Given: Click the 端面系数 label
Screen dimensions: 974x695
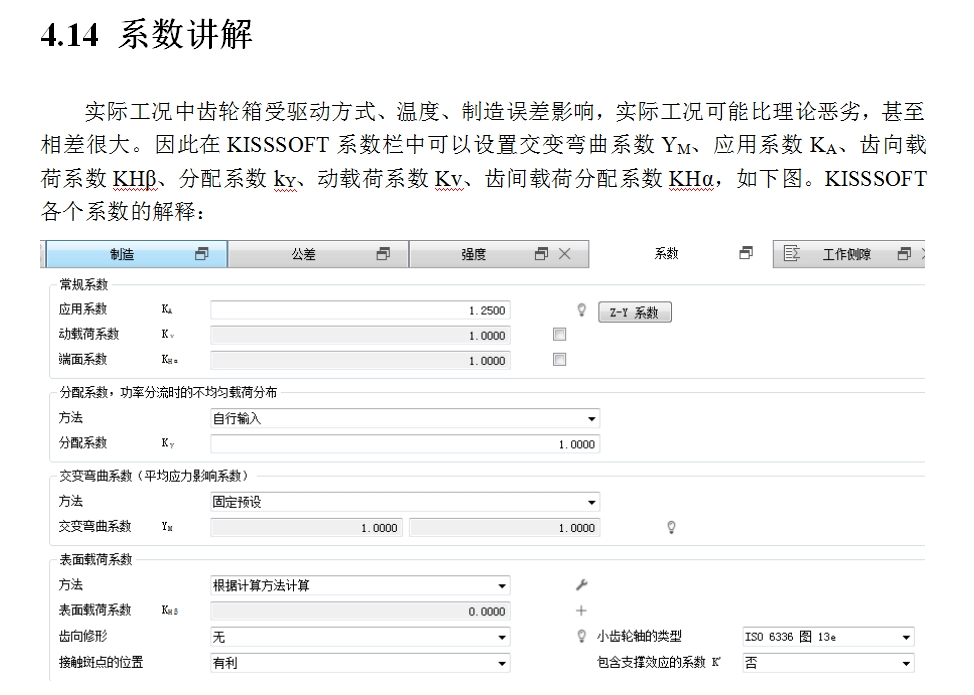Looking at the screenshot, I should click(x=83, y=359).
